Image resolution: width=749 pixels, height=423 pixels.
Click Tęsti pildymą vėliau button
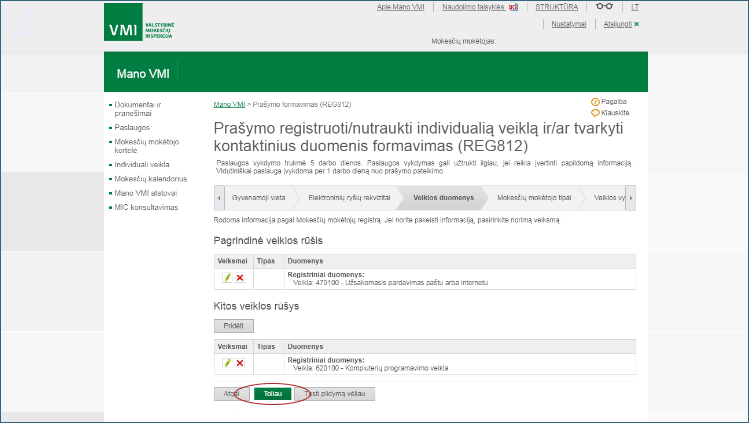[x=335, y=394]
